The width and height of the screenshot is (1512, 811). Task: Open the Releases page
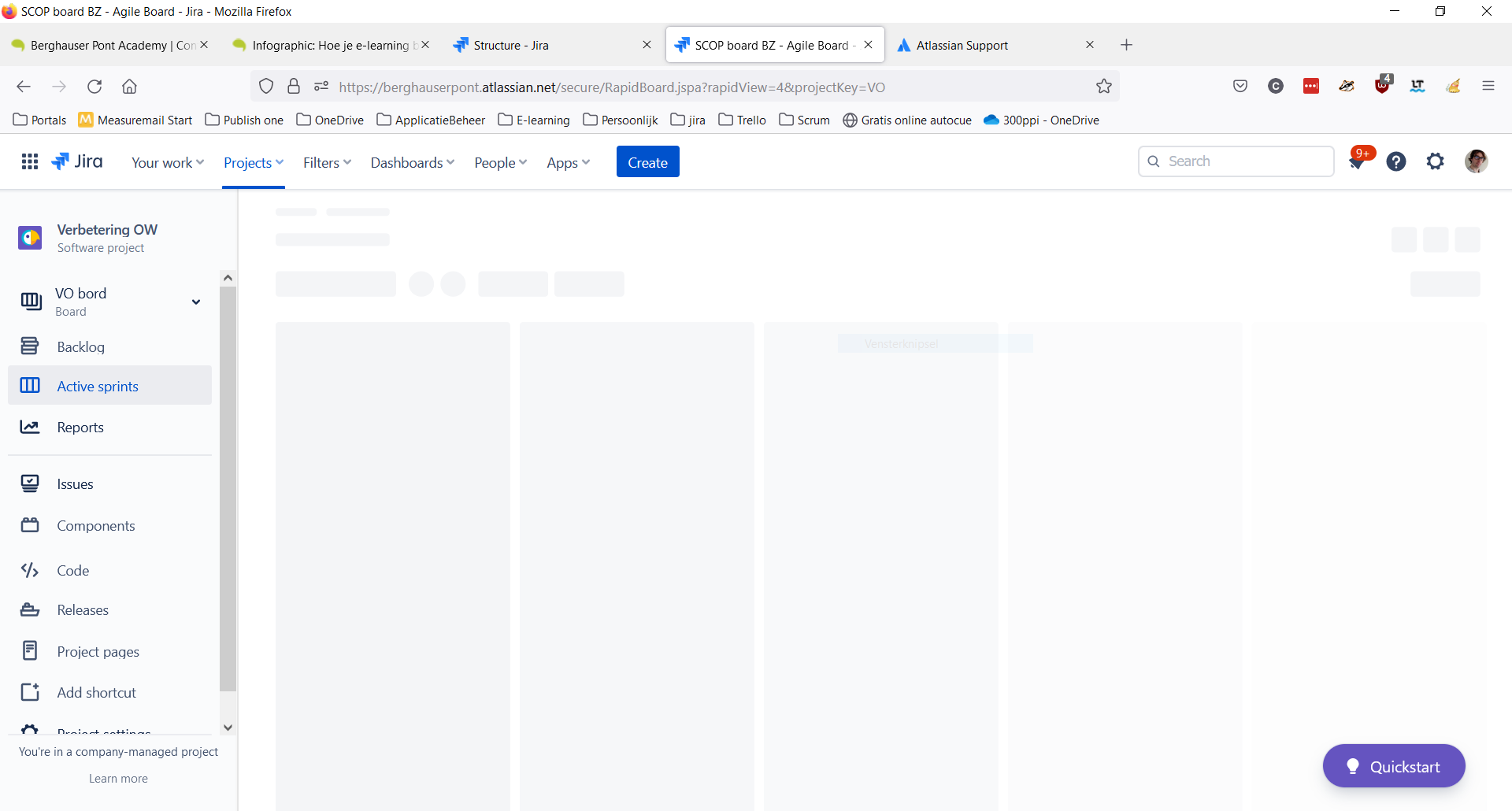pyautogui.click(x=83, y=609)
